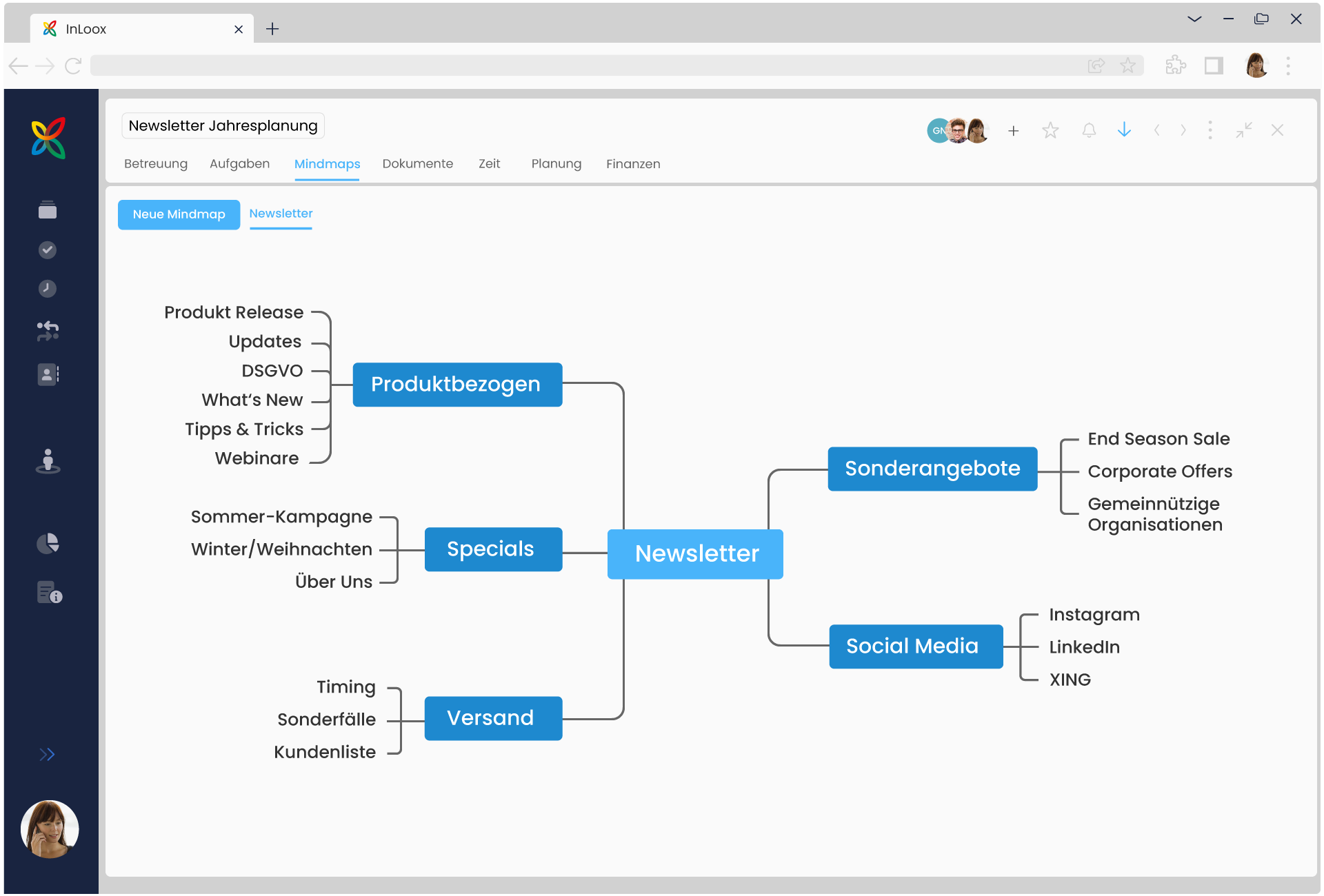Select the Mindmaps tab

pyautogui.click(x=327, y=164)
